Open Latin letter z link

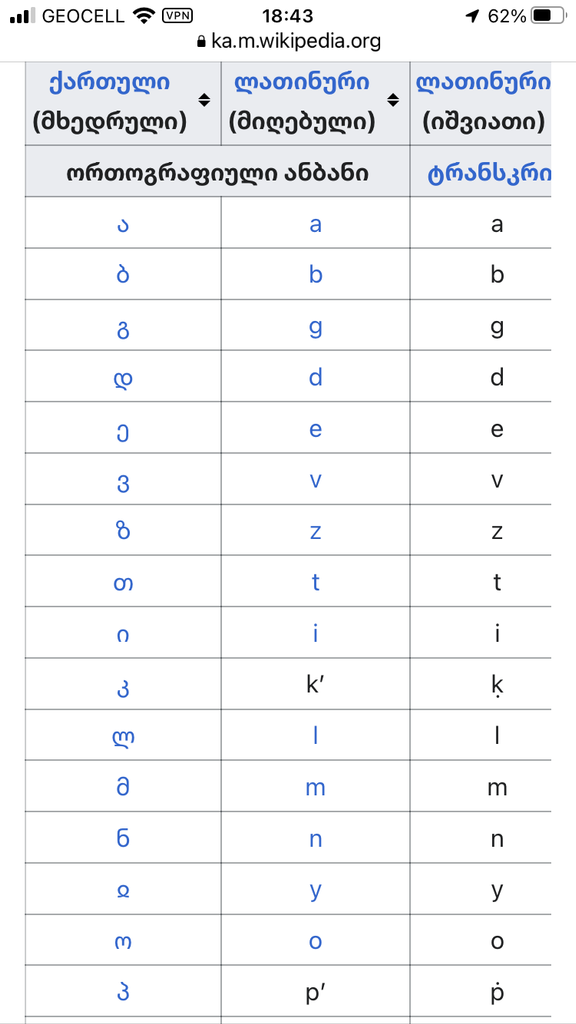click(x=315, y=532)
